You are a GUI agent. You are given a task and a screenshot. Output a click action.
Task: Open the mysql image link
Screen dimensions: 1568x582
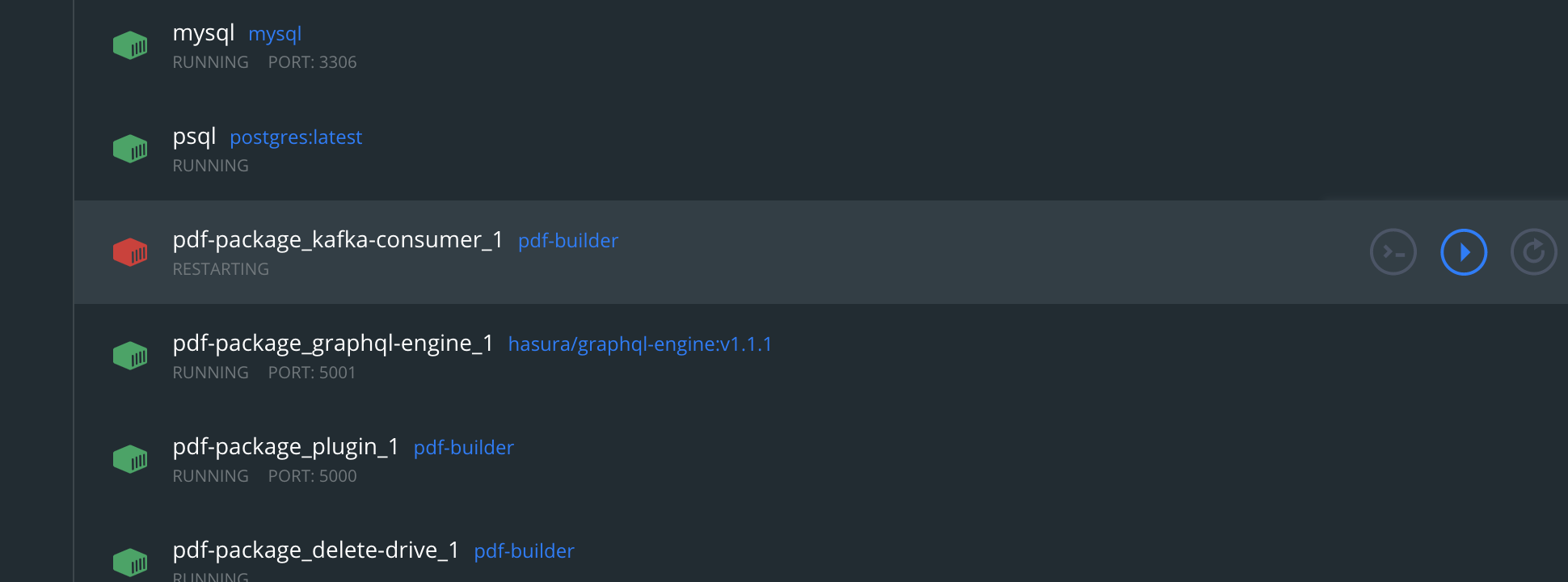click(275, 34)
